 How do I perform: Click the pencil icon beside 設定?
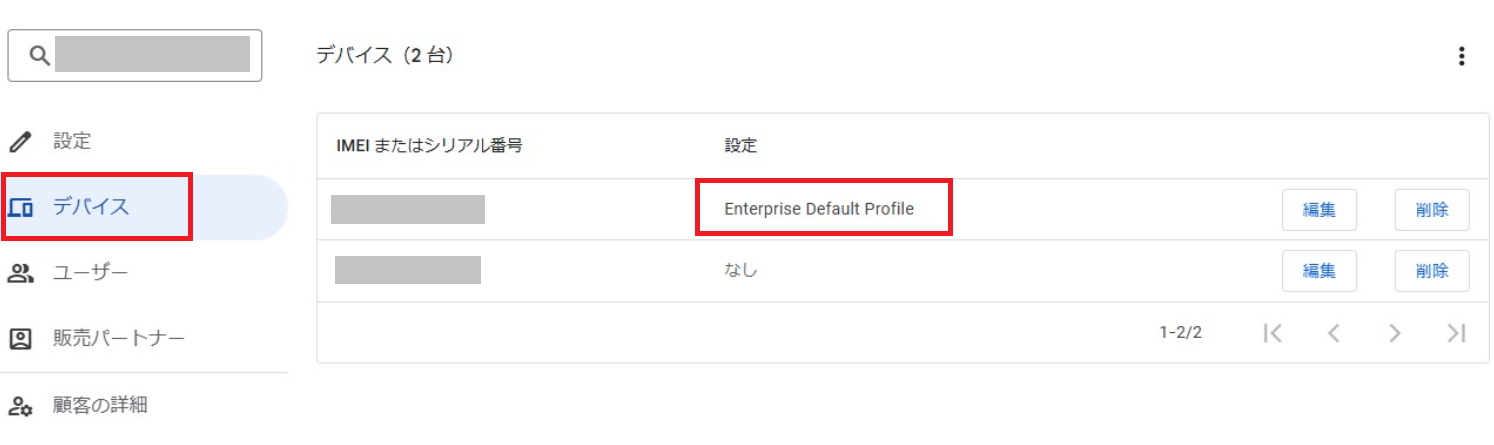point(20,142)
